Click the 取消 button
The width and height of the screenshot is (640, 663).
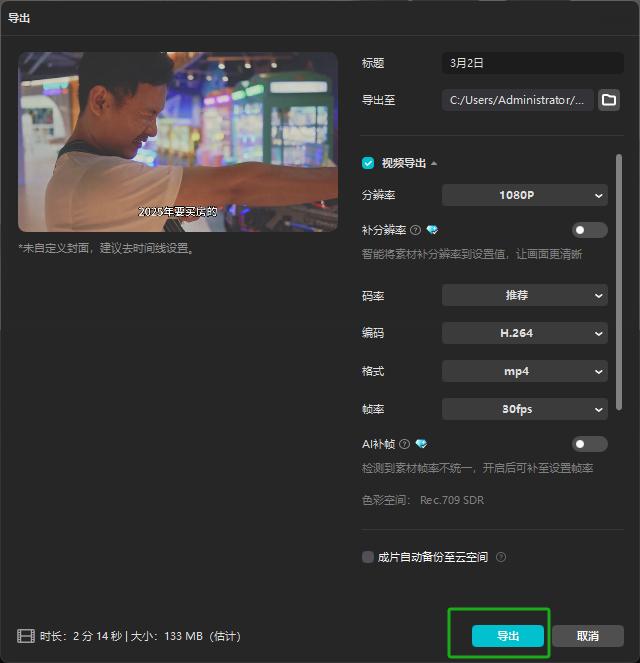(x=588, y=636)
